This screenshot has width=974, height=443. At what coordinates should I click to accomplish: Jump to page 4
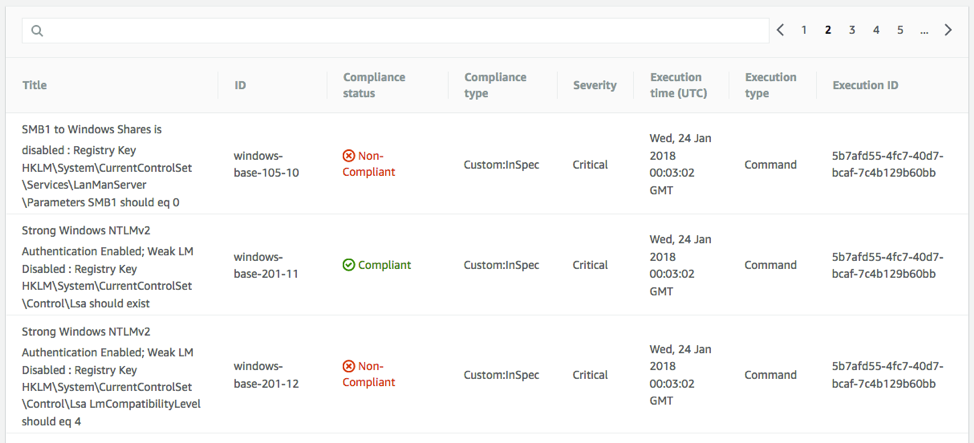(x=876, y=30)
